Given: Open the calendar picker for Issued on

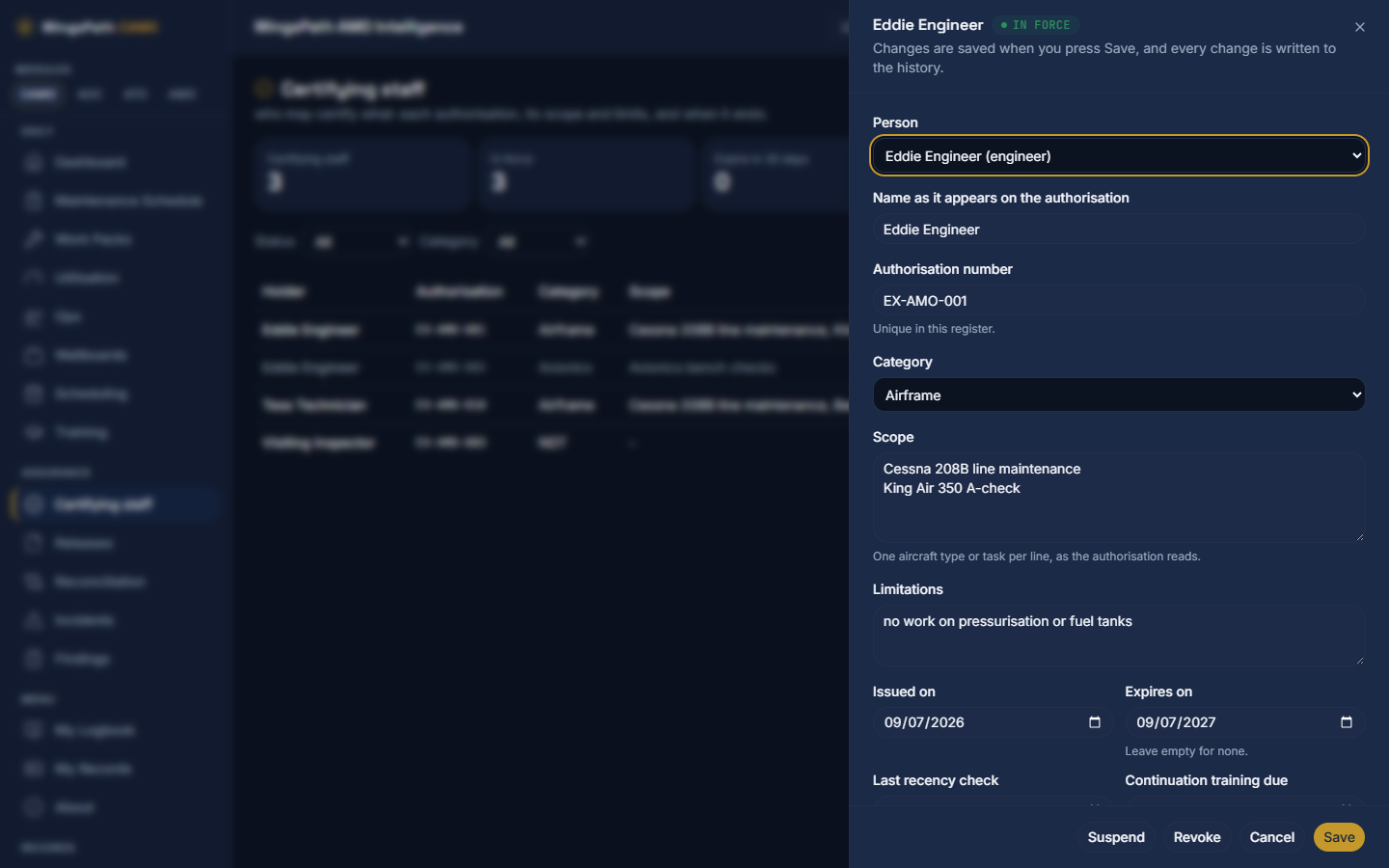Looking at the screenshot, I should point(1095,722).
